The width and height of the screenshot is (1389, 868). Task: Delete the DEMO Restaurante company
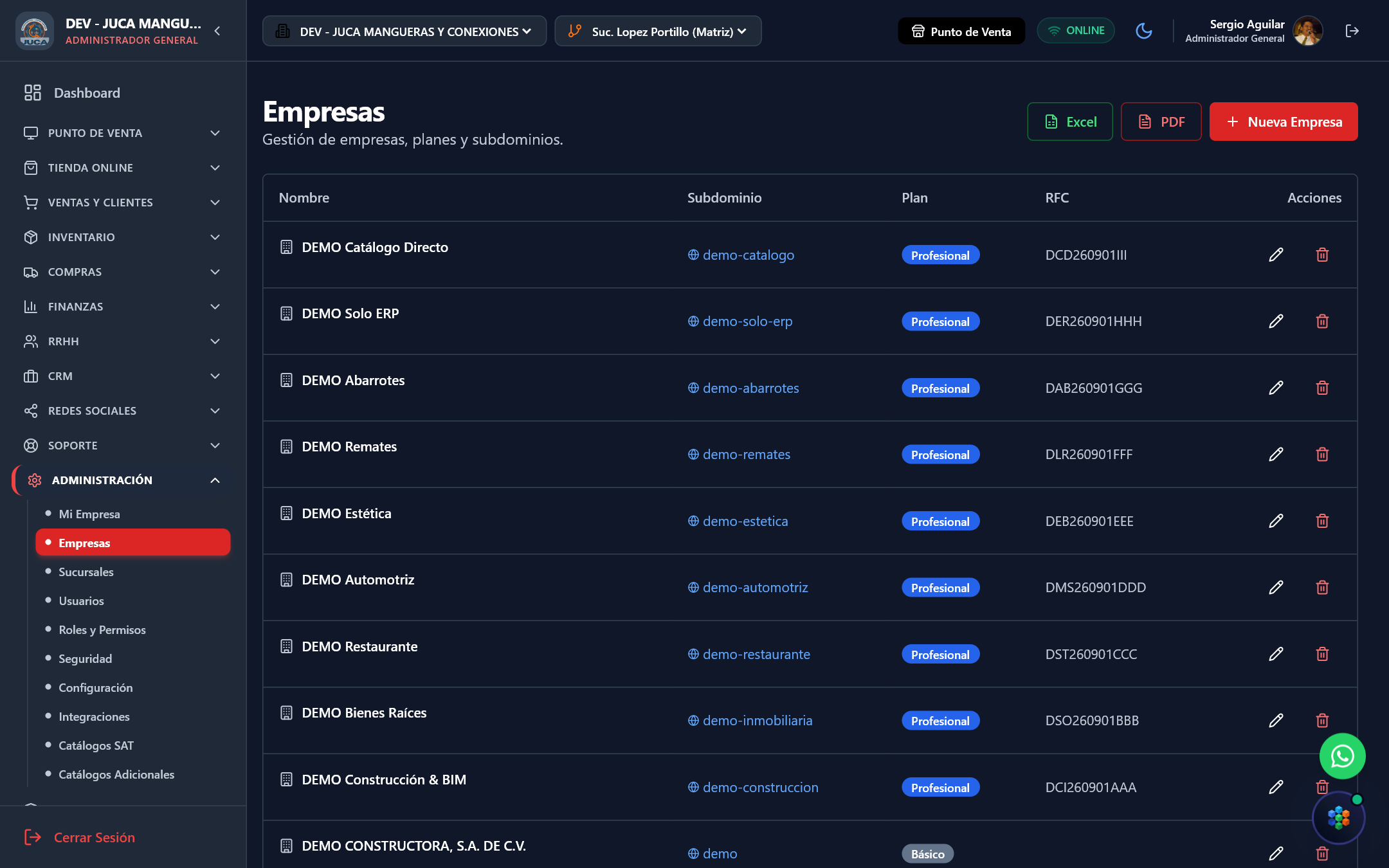pyautogui.click(x=1322, y=654)
